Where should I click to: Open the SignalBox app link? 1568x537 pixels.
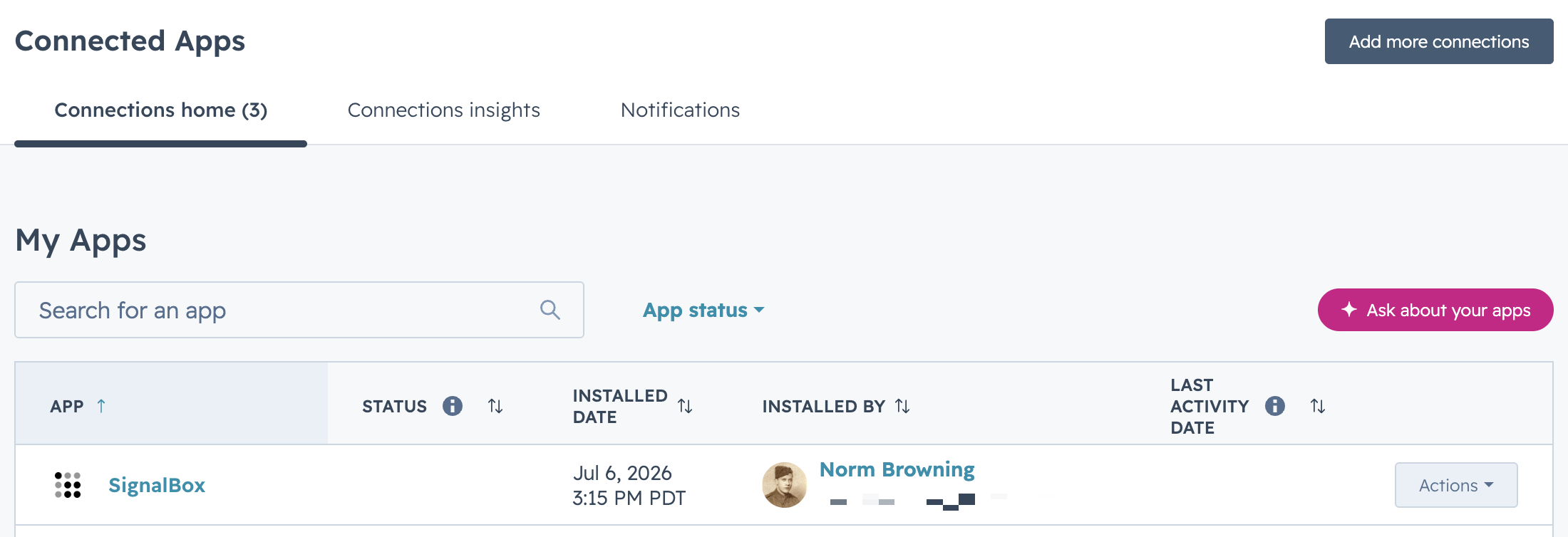coord(157,485)
